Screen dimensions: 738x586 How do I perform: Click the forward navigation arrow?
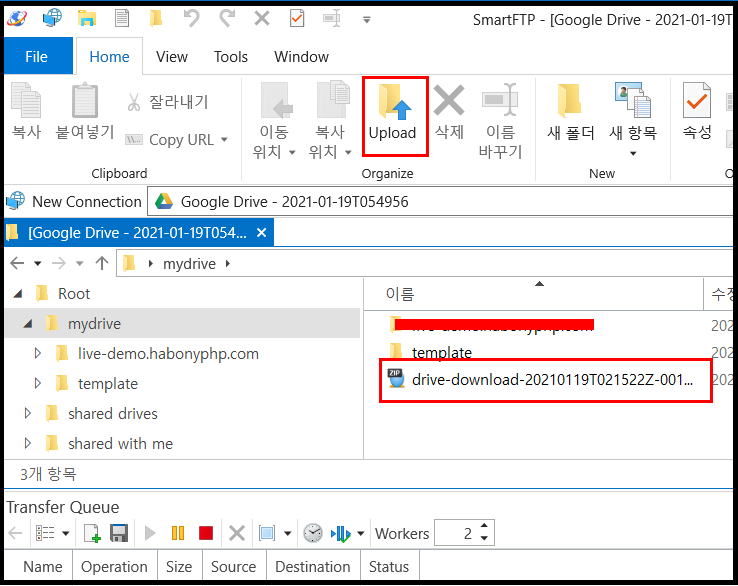pyautogui.click(x=59, y=263)
